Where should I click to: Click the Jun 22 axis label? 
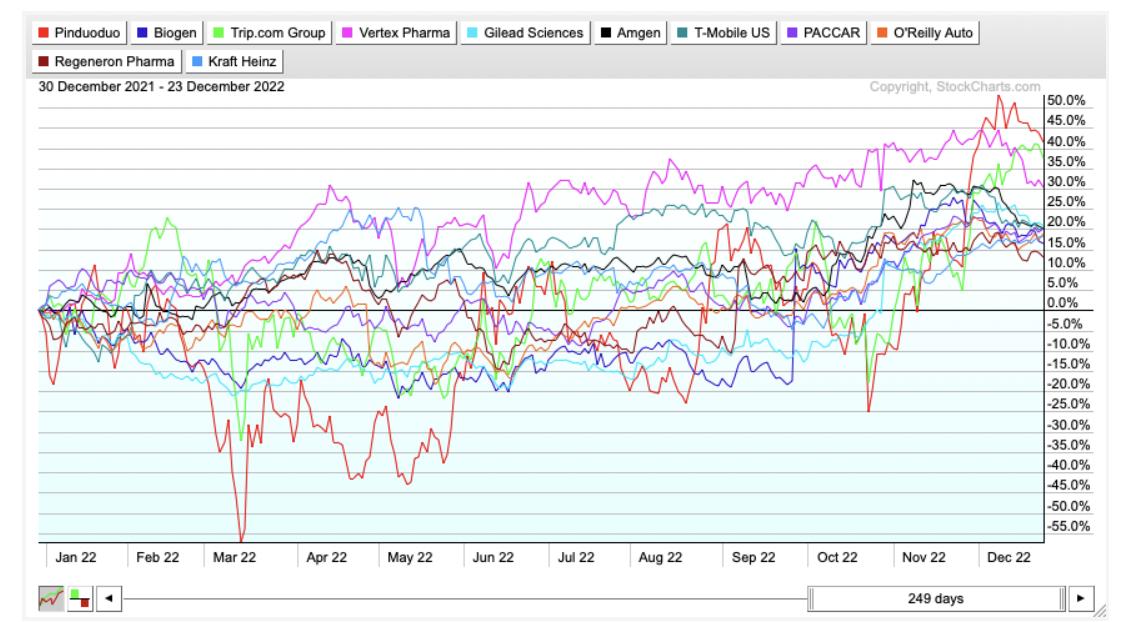(x=493, y=558)
